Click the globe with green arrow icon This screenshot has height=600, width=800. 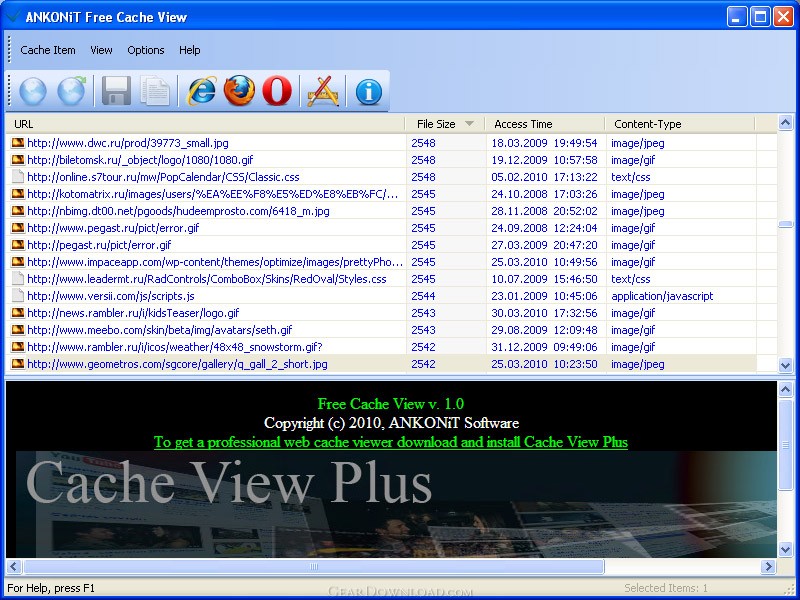click(71, 91)
